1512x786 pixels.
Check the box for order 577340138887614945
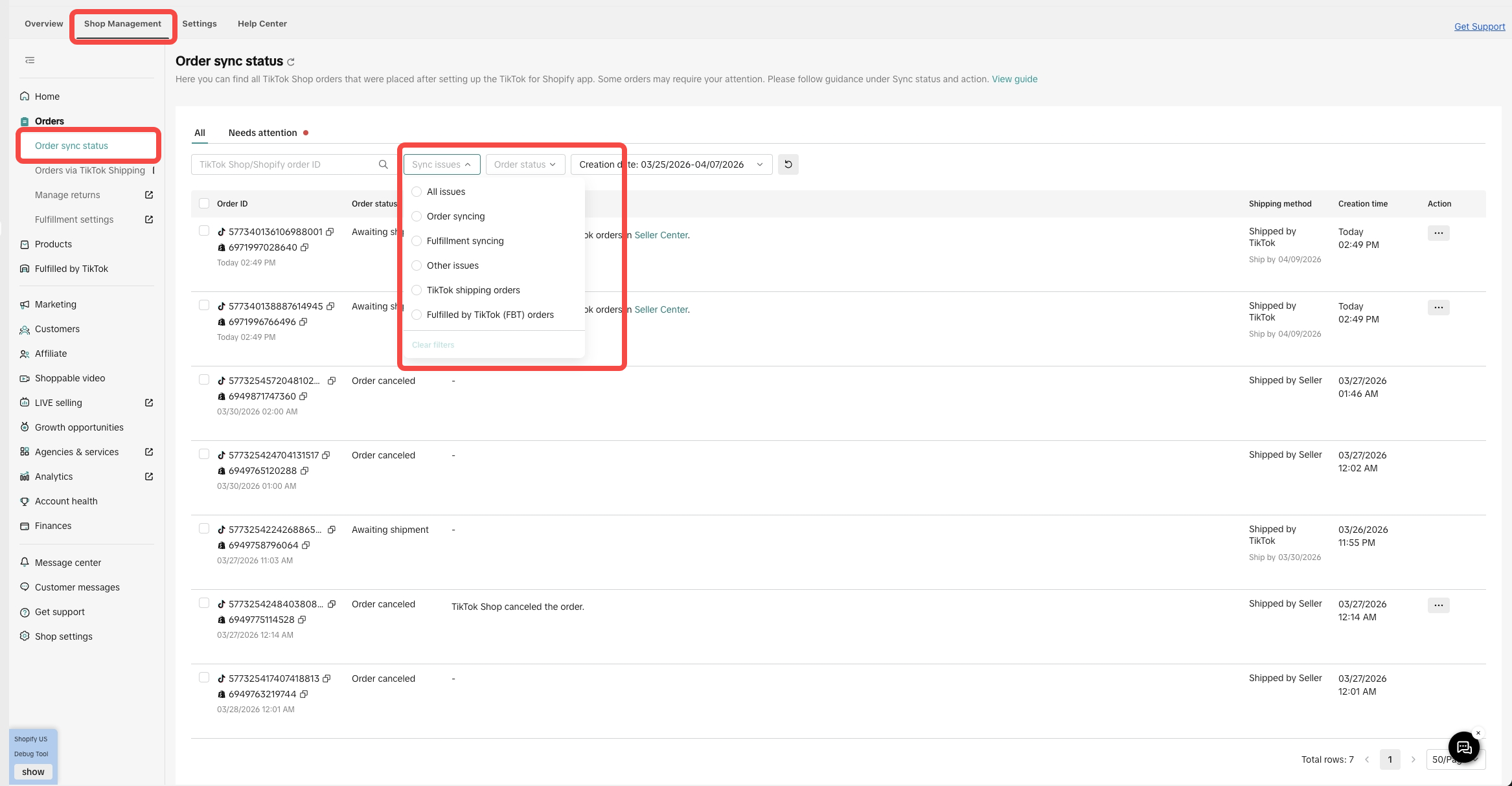pos(204,305)
